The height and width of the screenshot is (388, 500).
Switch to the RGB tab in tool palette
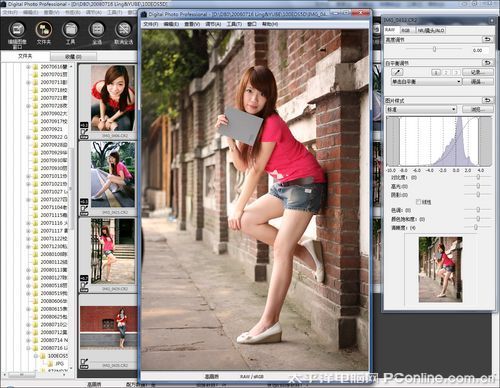click(406, 30)
